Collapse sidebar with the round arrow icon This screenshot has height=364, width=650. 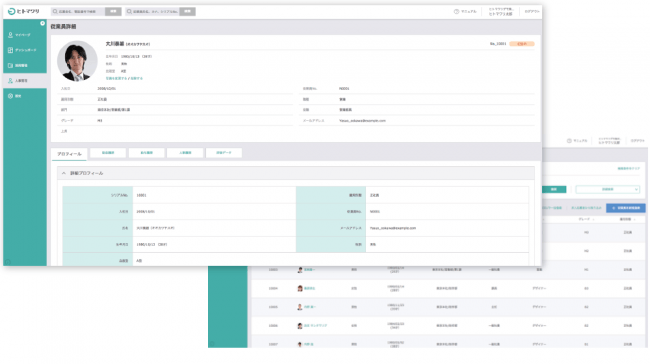point(42,23)
